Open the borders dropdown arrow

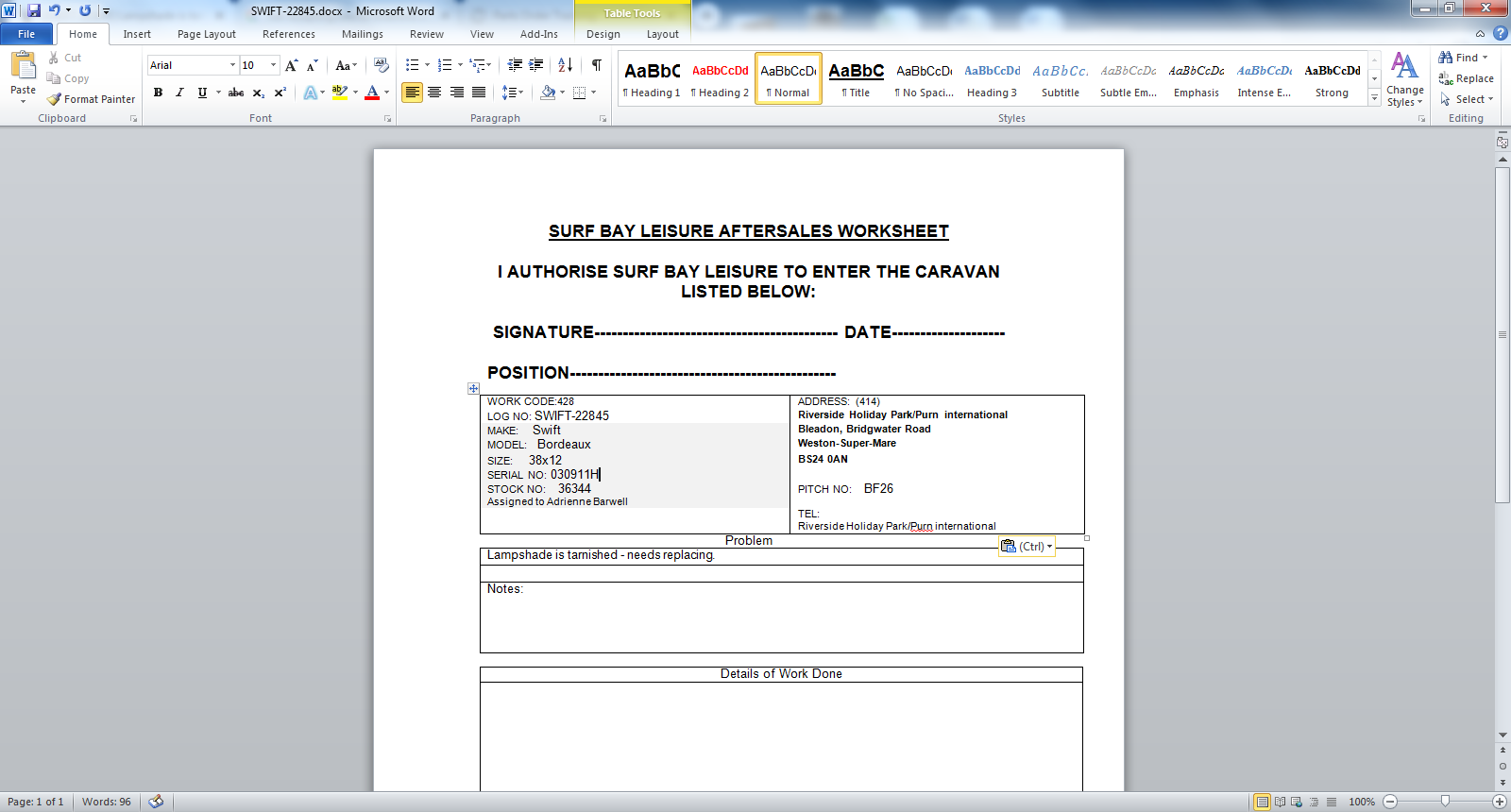tap(593, 93)
